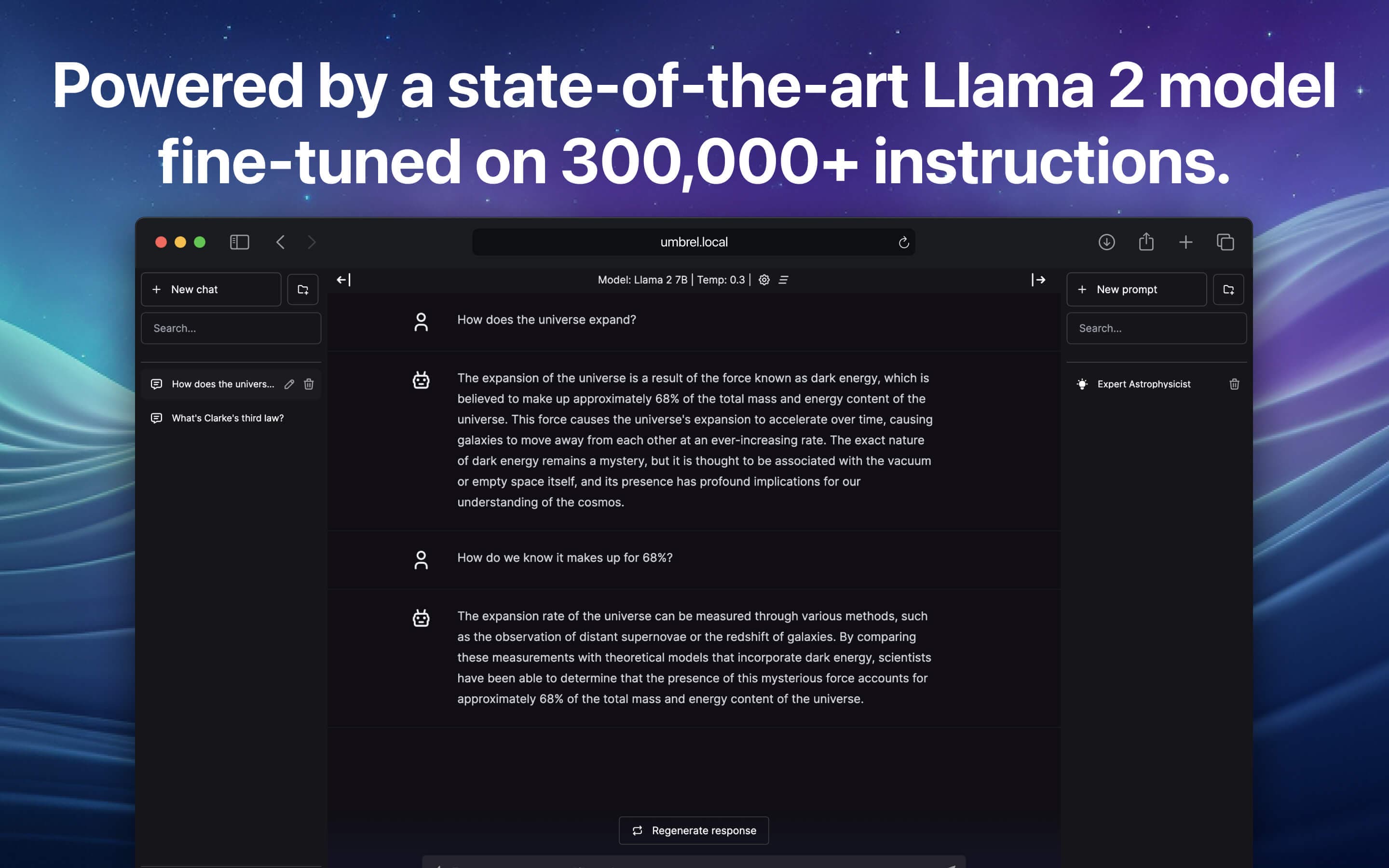Click the delete trash icon on chat
1389x868 pixels.
point(309,384)
